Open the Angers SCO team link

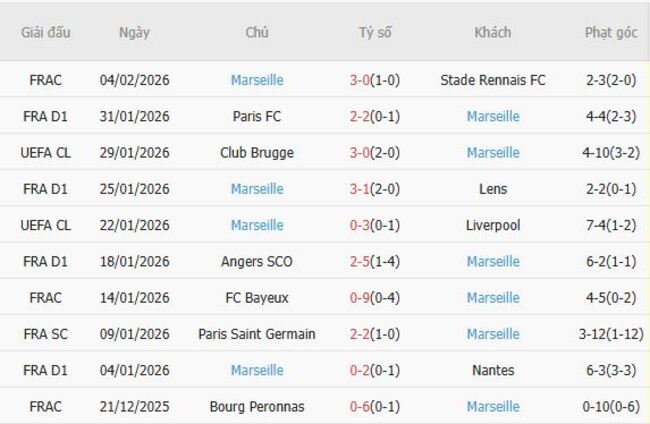[257, 261]
